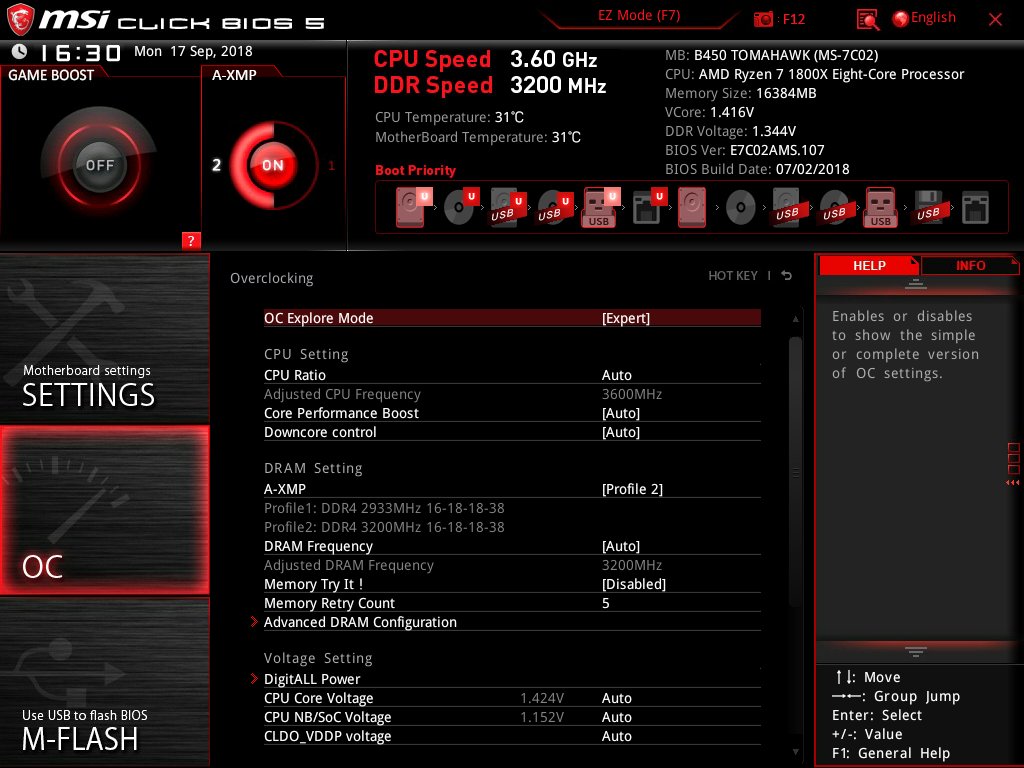
Task: Switch to EZ Mode (F7)
Action: (x=639, y=16)
